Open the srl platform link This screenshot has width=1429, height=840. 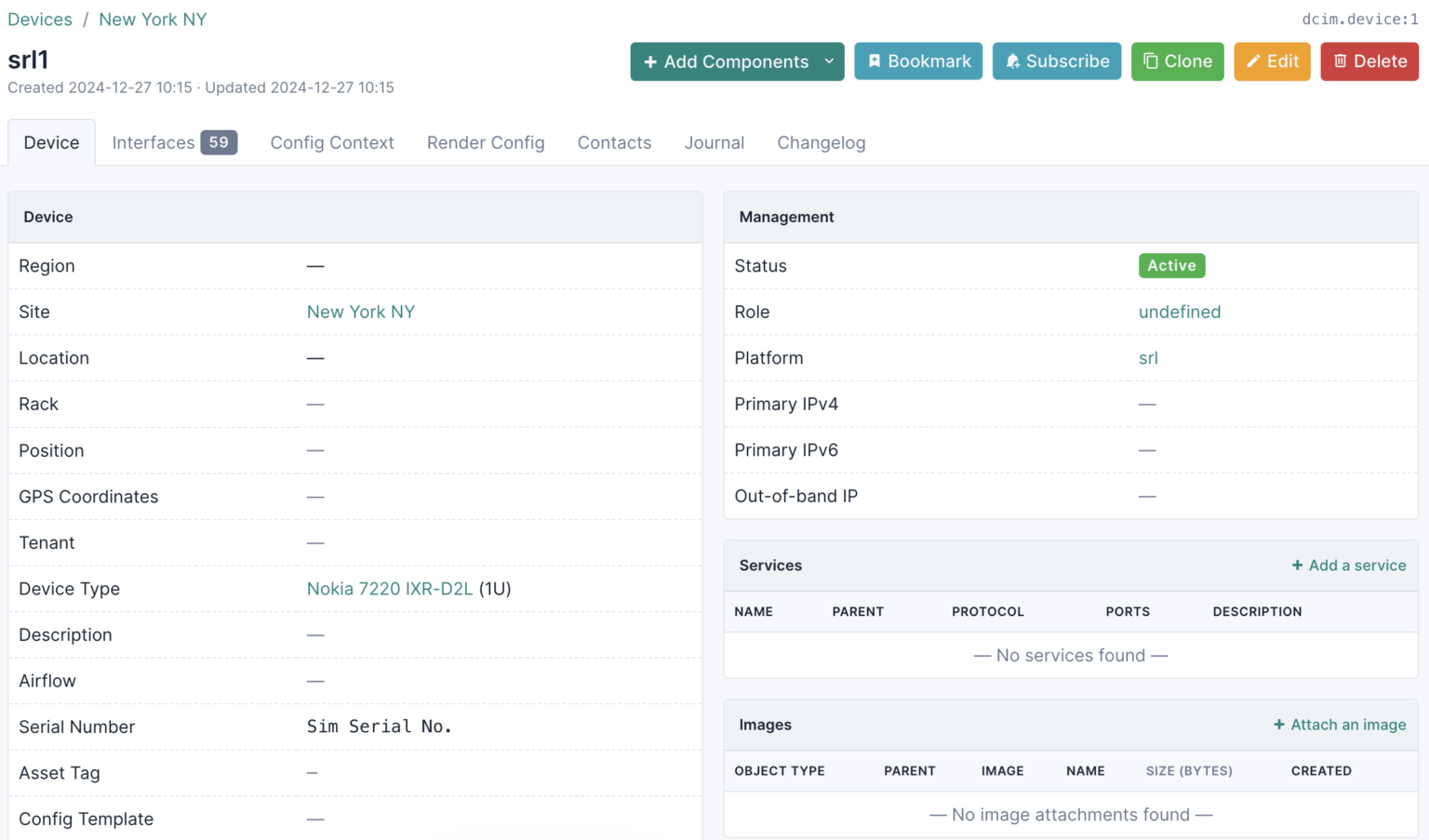coord(1148,358)
